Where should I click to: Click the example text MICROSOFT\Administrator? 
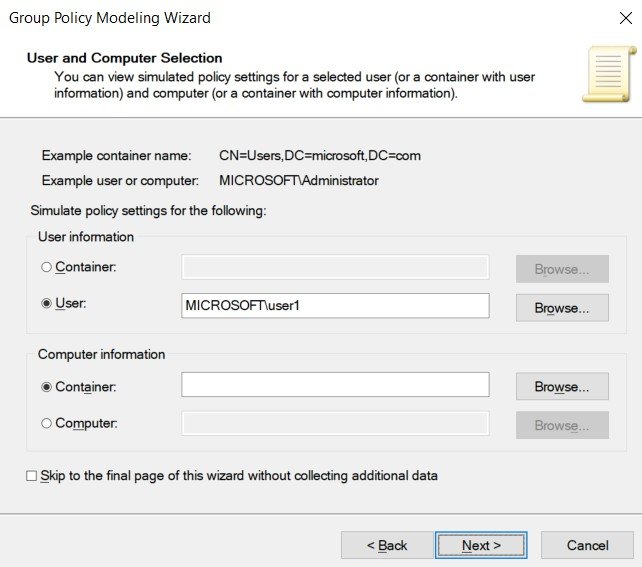[x=299, y=181]
